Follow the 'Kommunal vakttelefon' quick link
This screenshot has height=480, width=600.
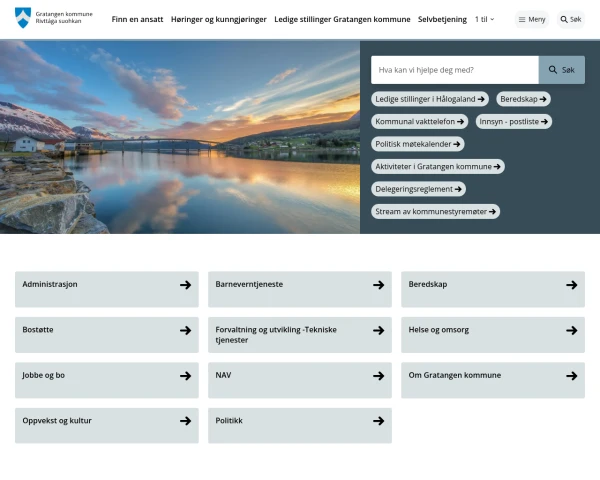420,121
